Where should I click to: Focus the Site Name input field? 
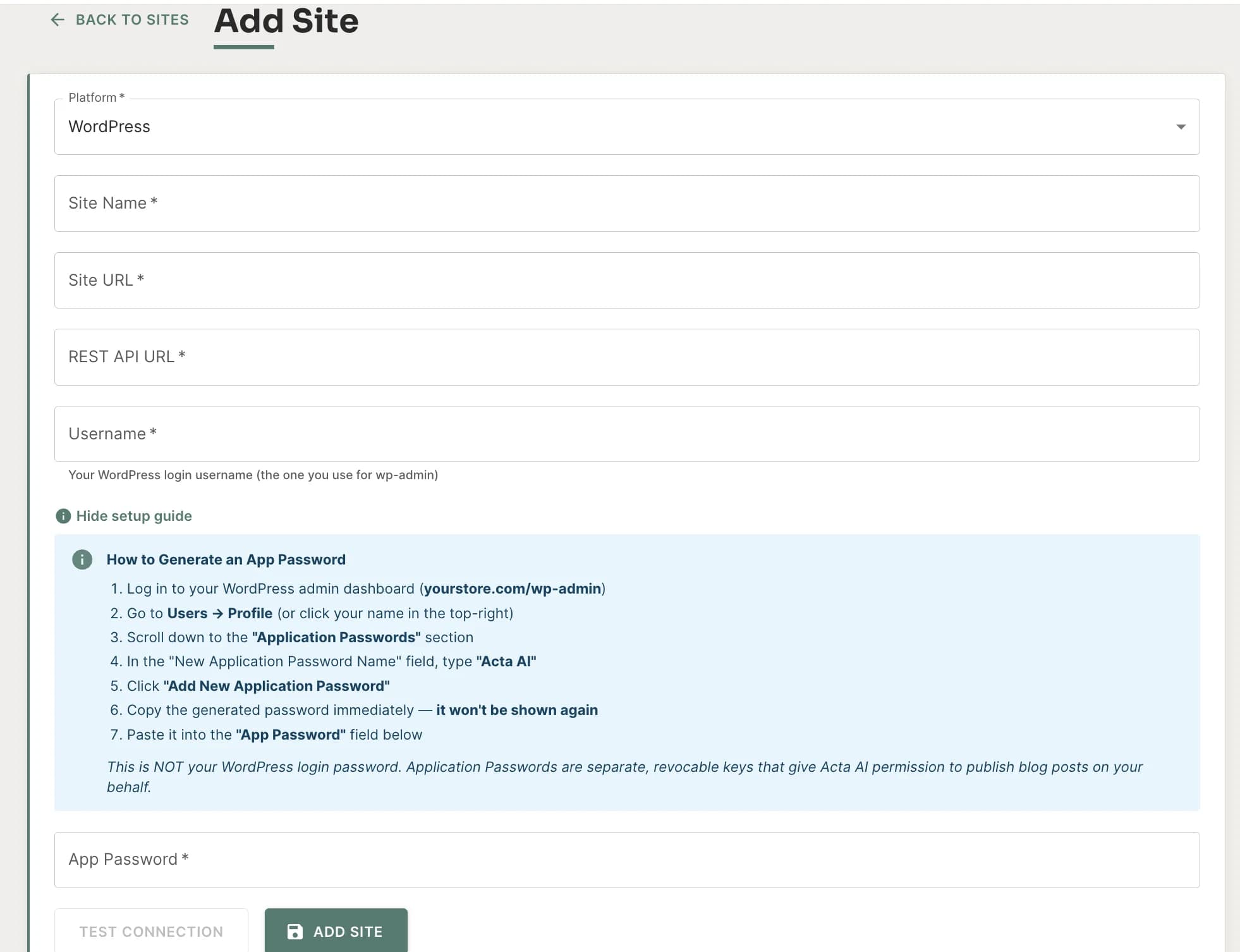626,203
